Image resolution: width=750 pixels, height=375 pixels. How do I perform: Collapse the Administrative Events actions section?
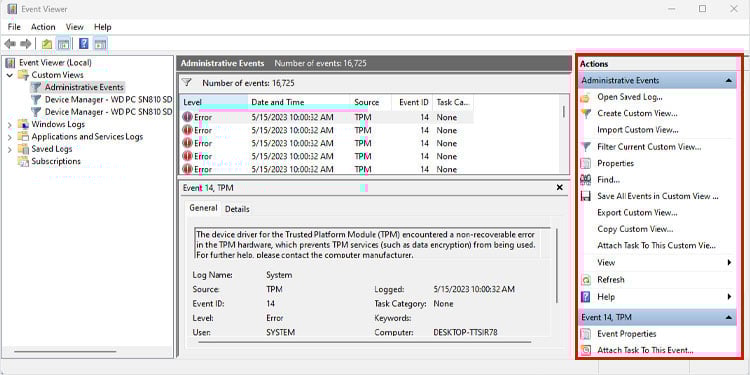(x=728, y=81)
